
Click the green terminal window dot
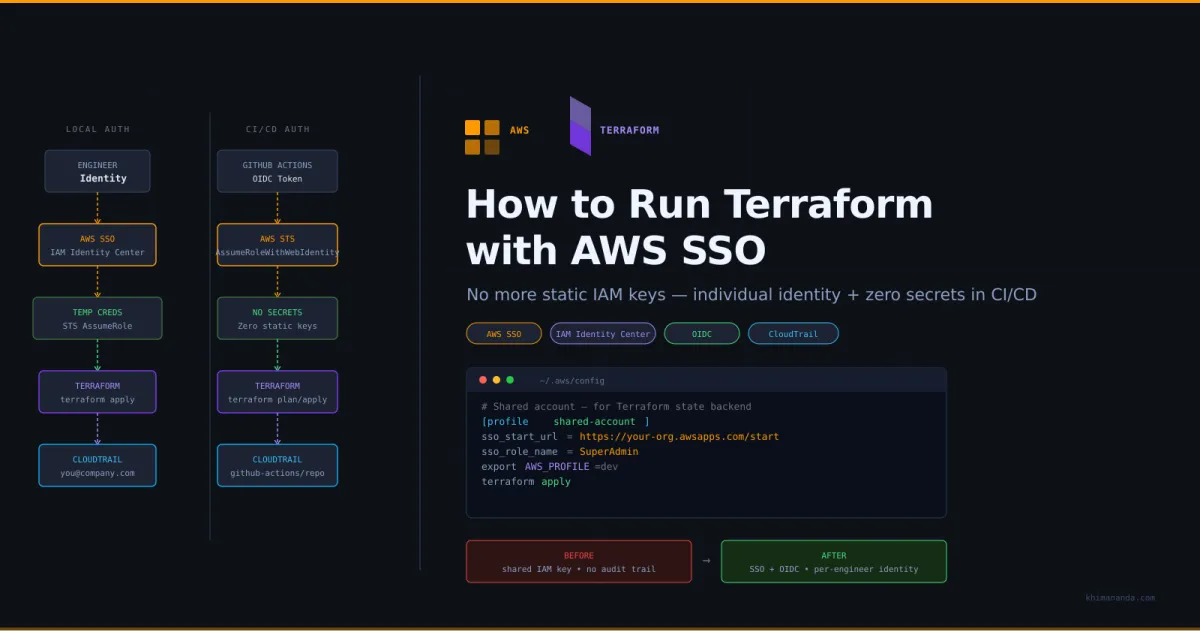click(509, 380)
